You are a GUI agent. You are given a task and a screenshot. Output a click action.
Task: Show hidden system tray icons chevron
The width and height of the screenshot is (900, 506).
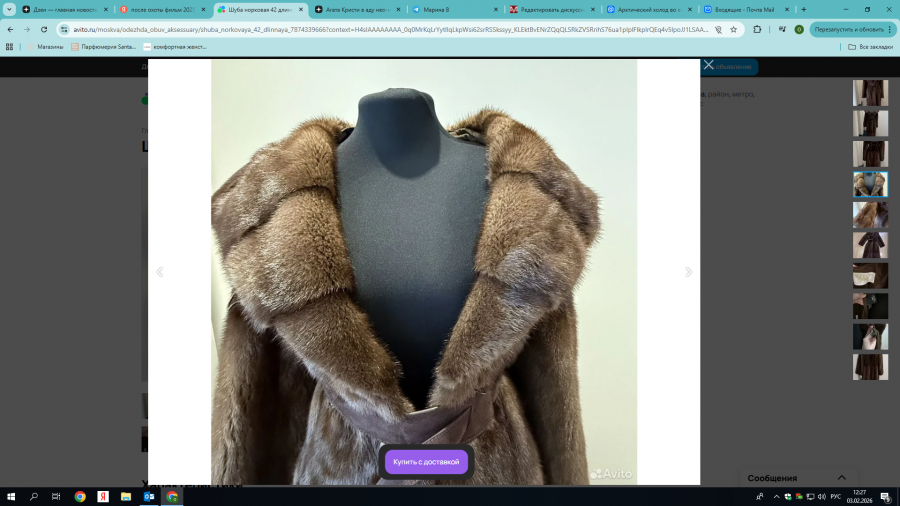pyautogui.click(x=776, y=496)
